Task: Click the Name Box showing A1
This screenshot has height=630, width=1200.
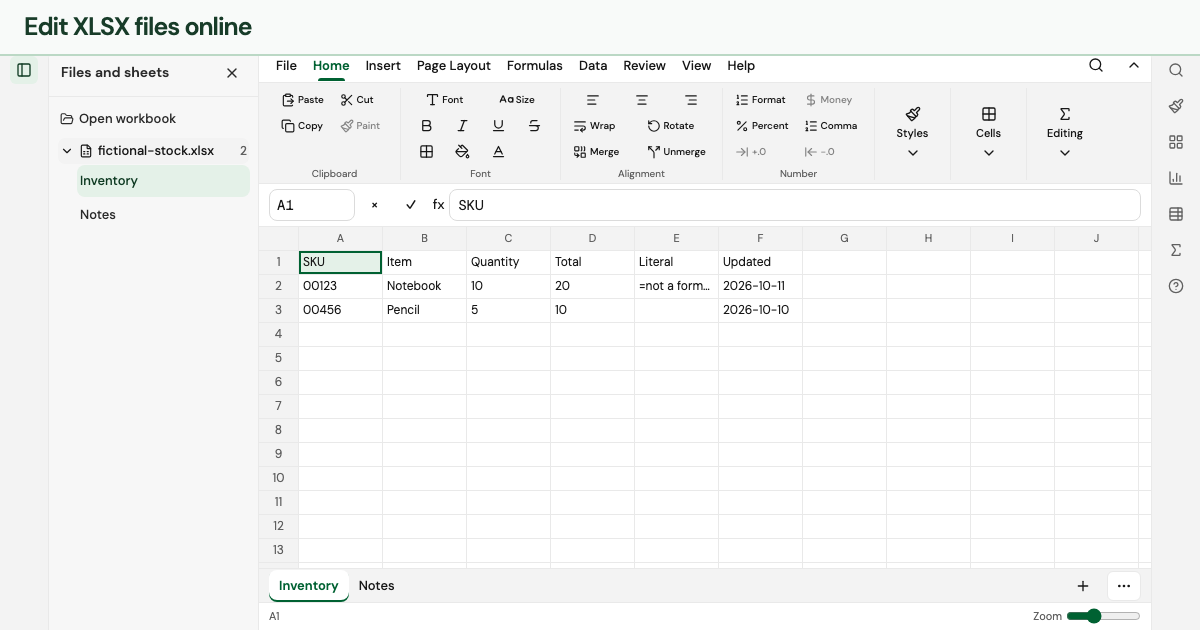Action: [x=312, y=205]
